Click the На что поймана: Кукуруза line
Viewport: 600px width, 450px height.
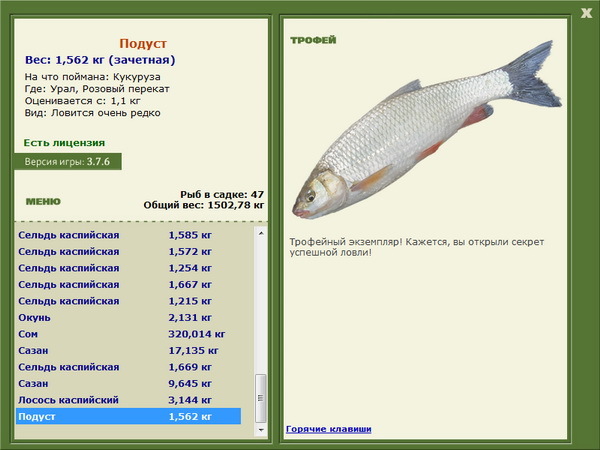(x=93, y=77)
